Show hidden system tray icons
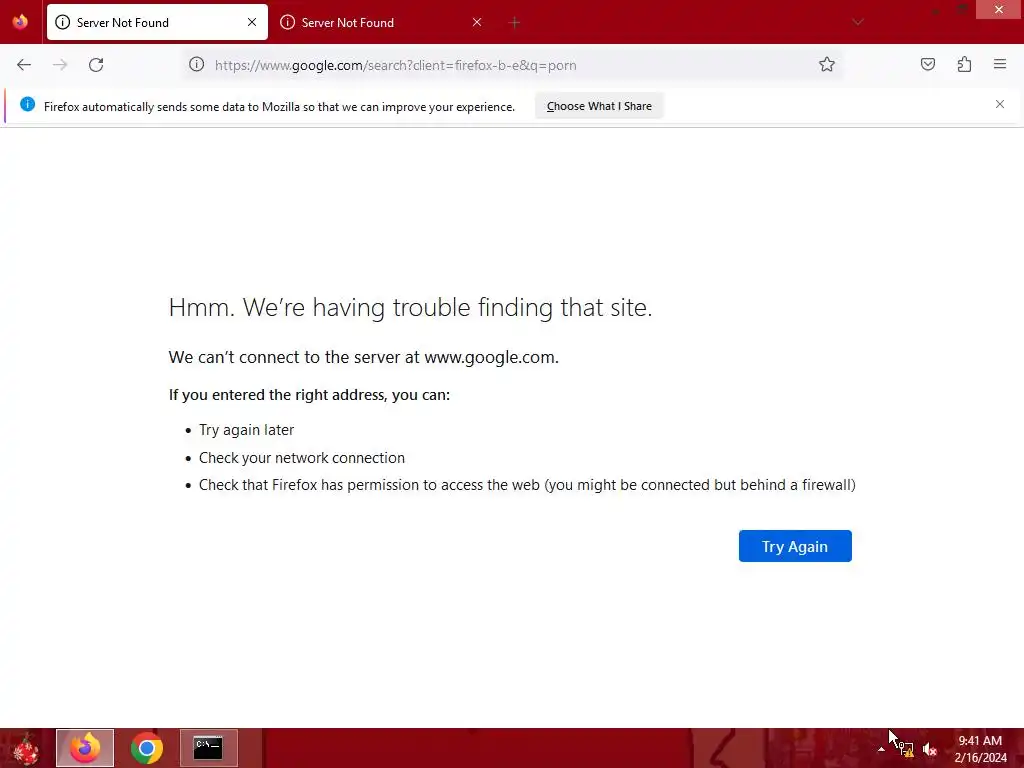This screenshot has width=1024, height=768. (881, 749)
